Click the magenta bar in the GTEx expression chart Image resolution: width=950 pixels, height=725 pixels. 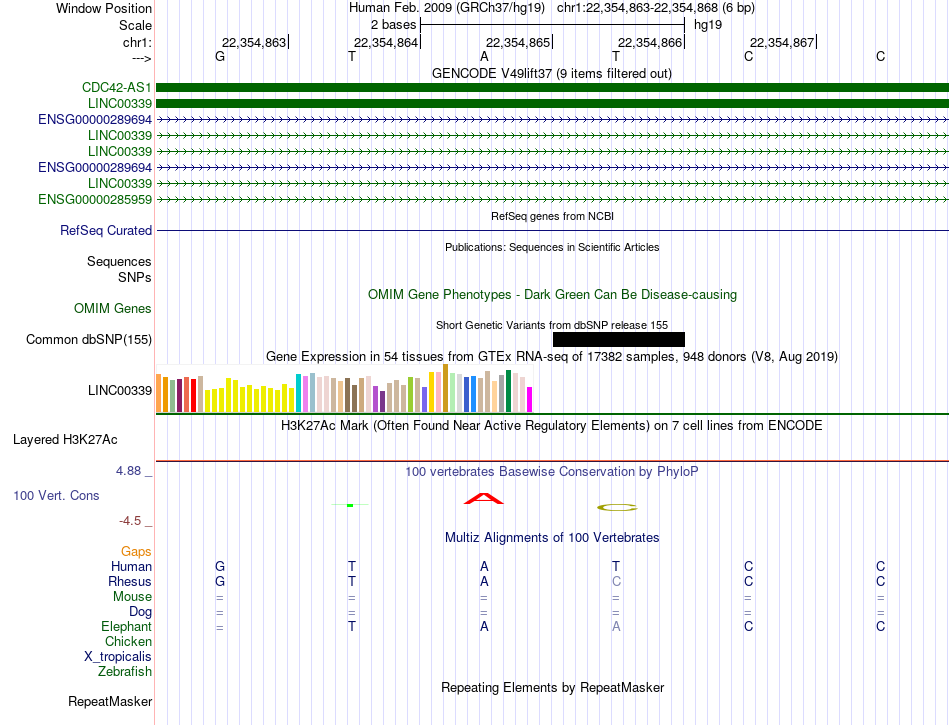click(530, 399)
